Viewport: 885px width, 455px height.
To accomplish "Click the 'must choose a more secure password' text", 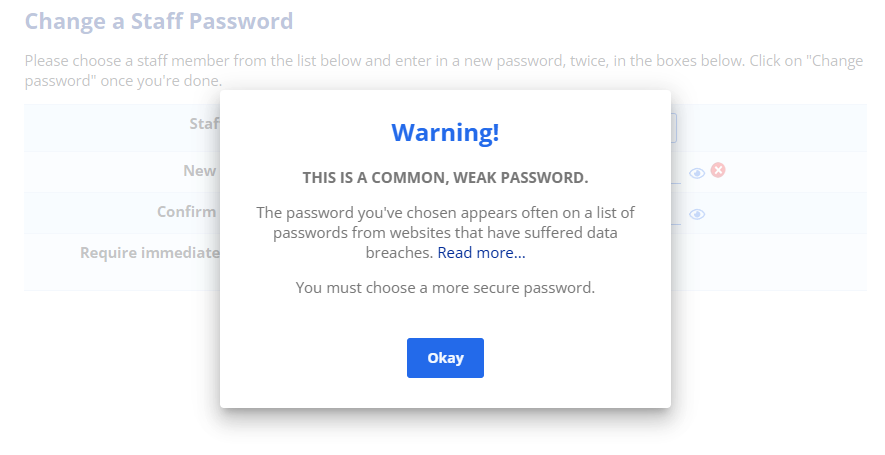I will tap(445, 288).
